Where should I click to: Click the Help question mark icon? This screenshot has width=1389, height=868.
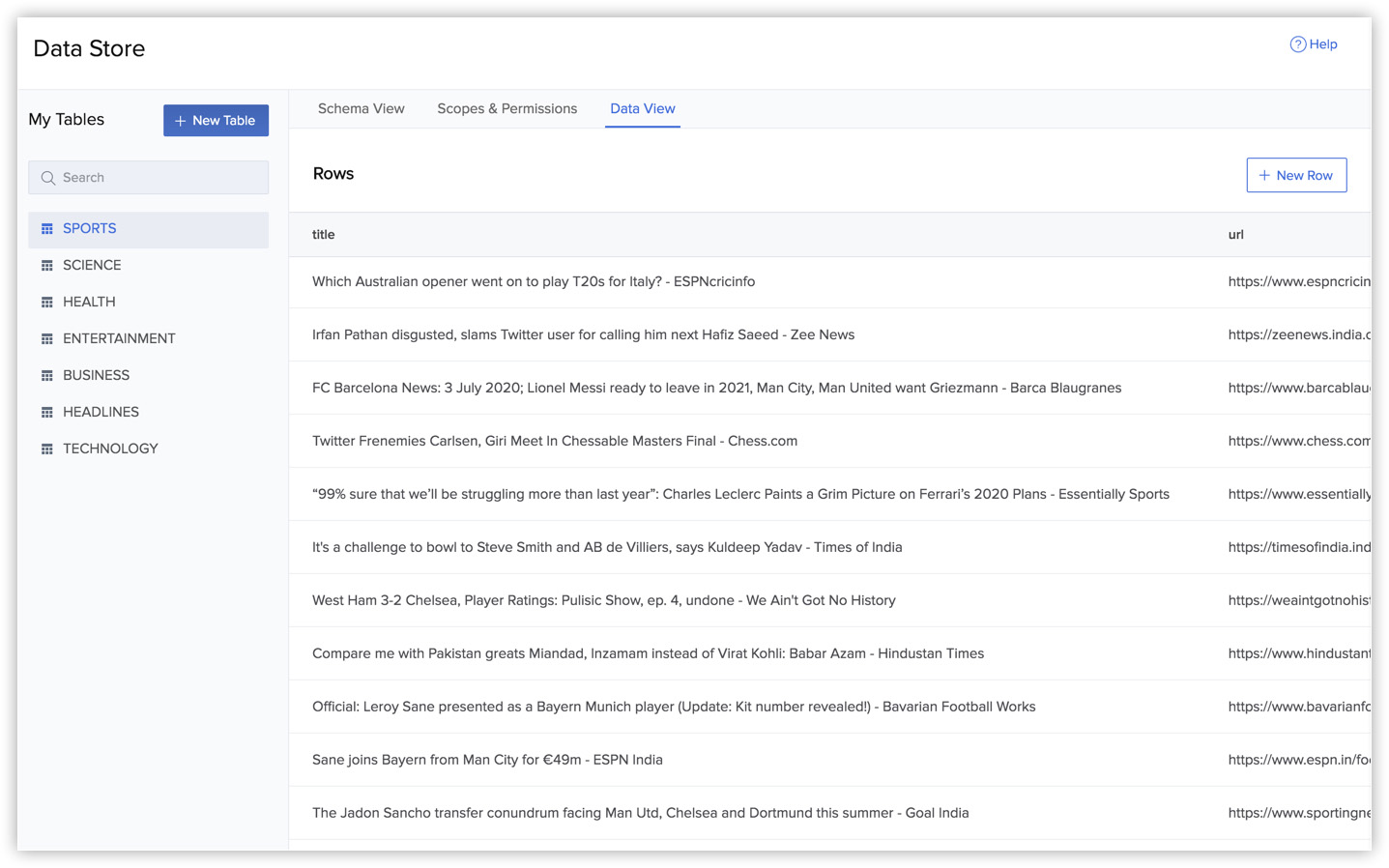[1297, 44]
